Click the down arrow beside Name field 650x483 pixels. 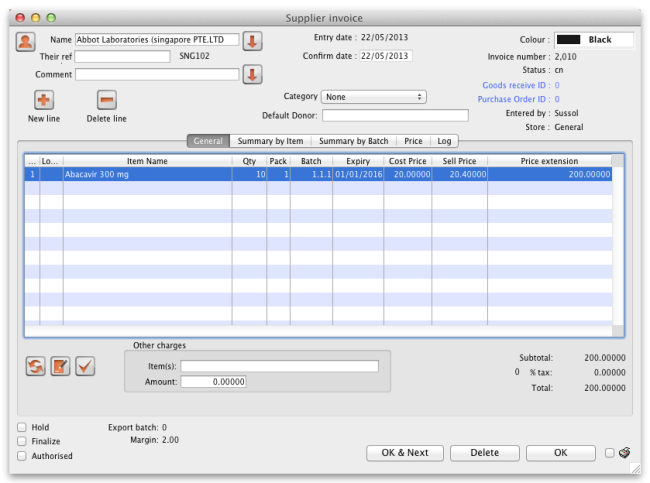point(252,41)
